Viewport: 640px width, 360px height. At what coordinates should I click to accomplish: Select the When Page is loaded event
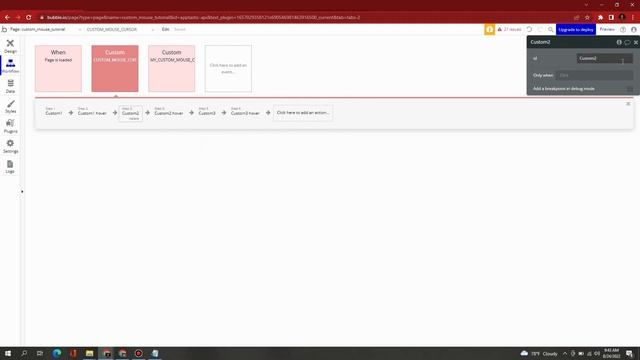58,68
